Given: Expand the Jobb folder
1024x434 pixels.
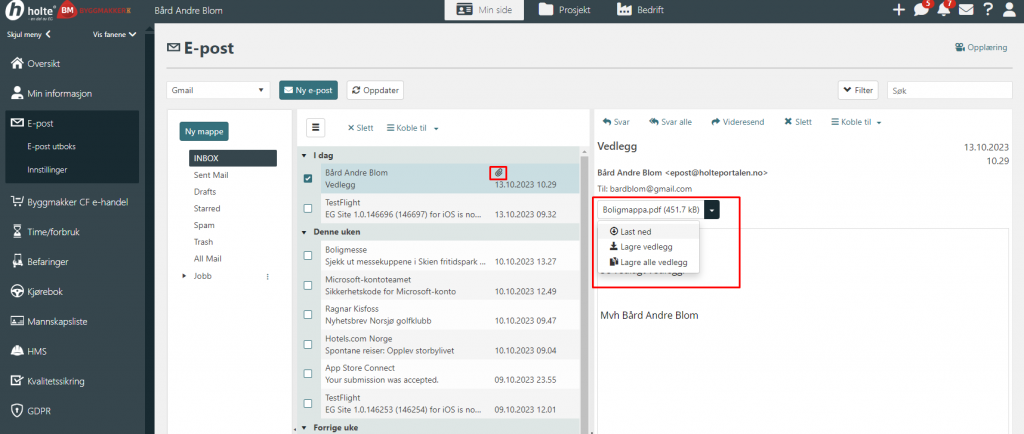Looking at the screenshot, I should click(184, 276).
